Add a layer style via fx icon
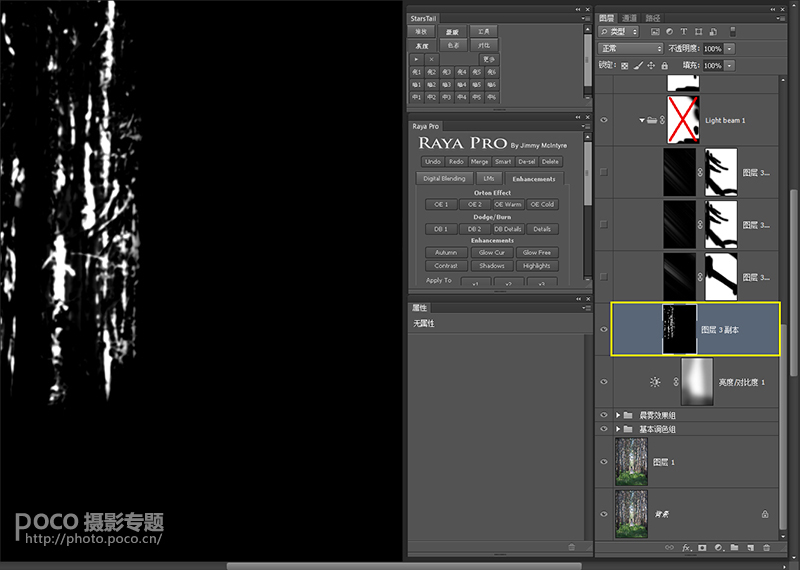 pos(687,548)
